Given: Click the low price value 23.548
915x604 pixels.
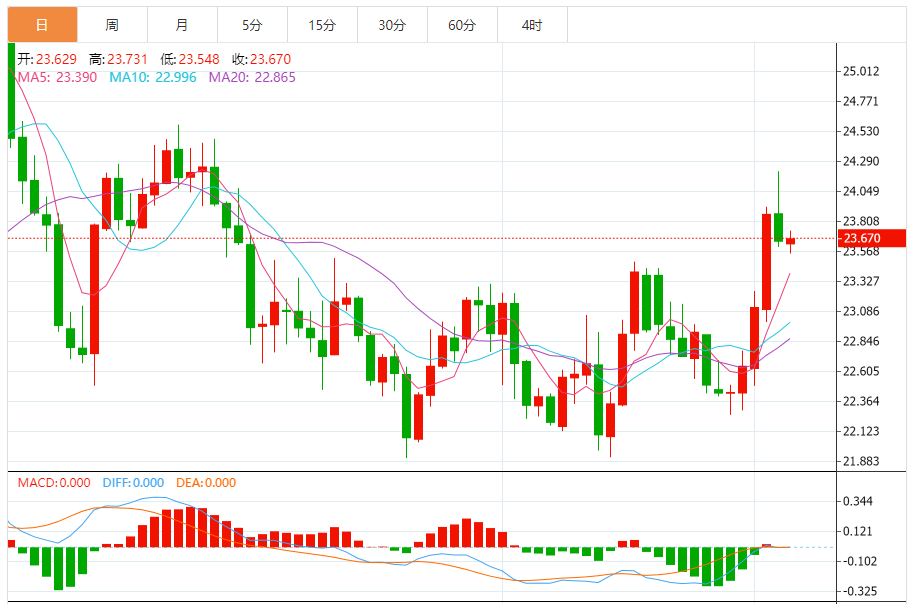Looking at the screenshot, I should (199, 60).
